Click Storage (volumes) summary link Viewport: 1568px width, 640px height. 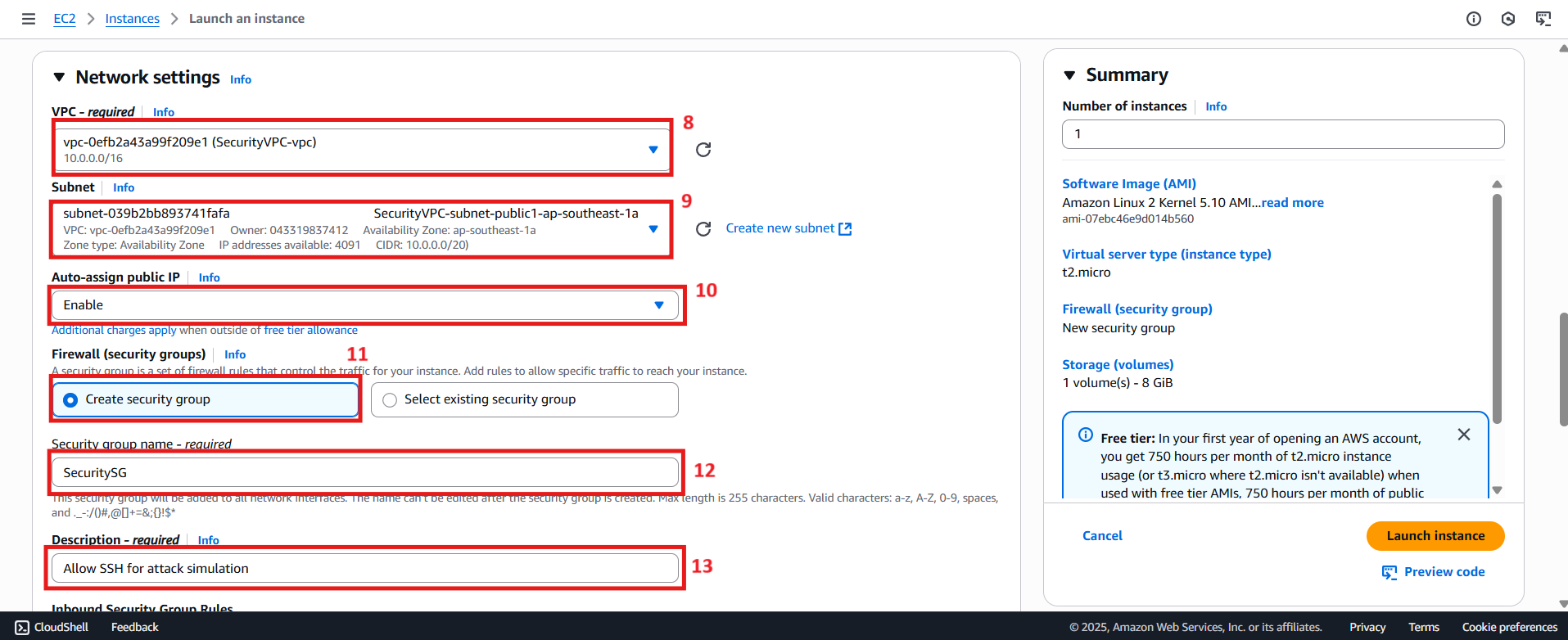point(1118,365)
